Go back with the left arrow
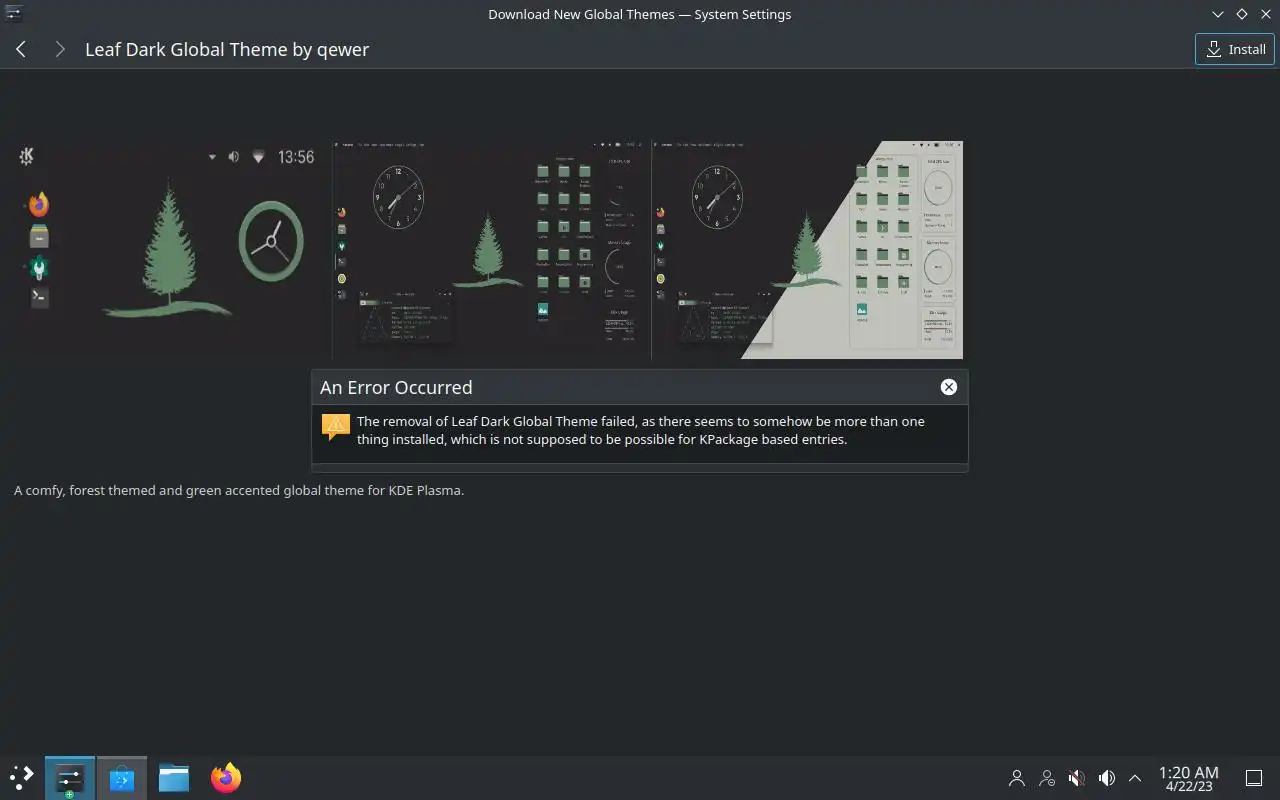The width and height of the screenshot is (1280, 800). 21,49
